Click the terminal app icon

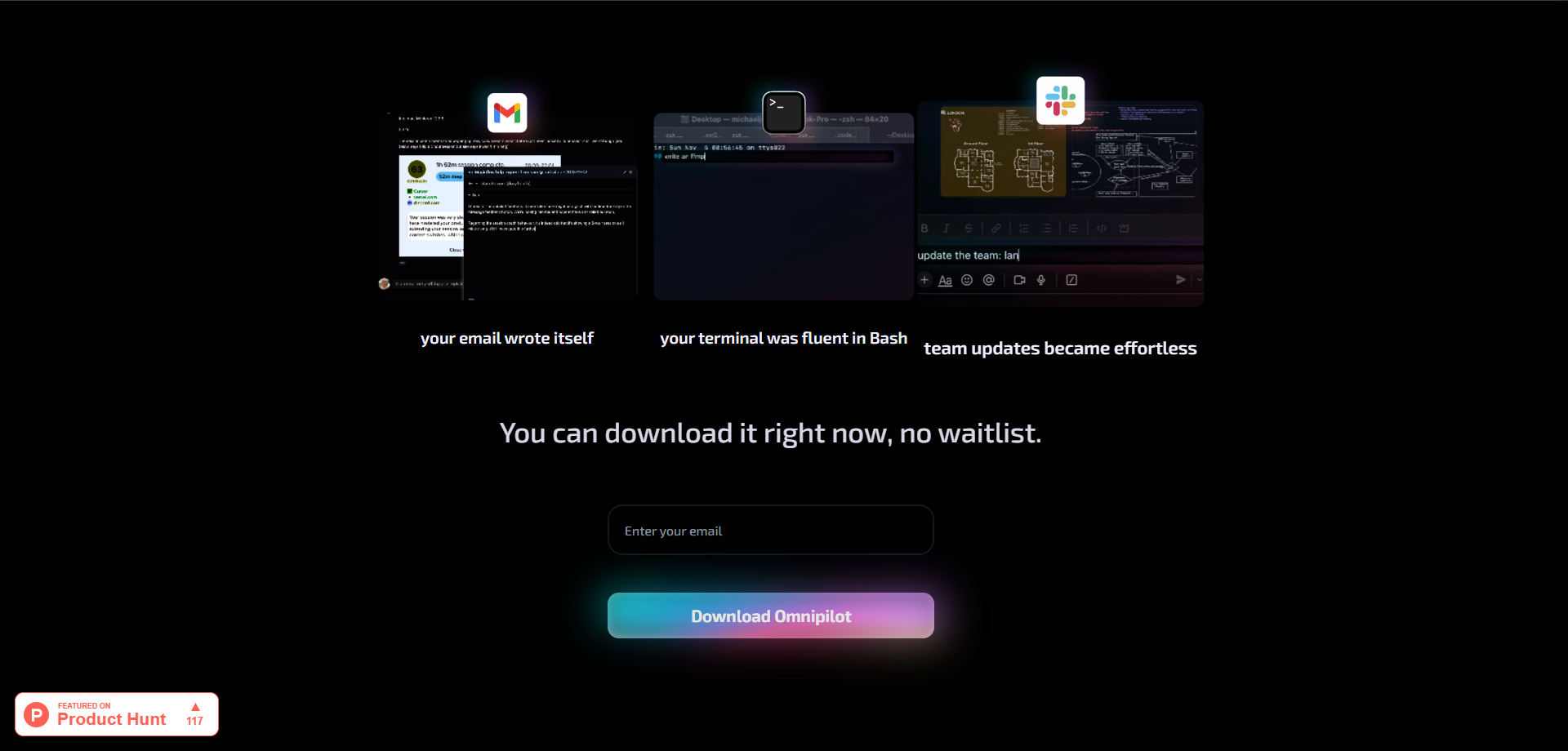point(783,112)
